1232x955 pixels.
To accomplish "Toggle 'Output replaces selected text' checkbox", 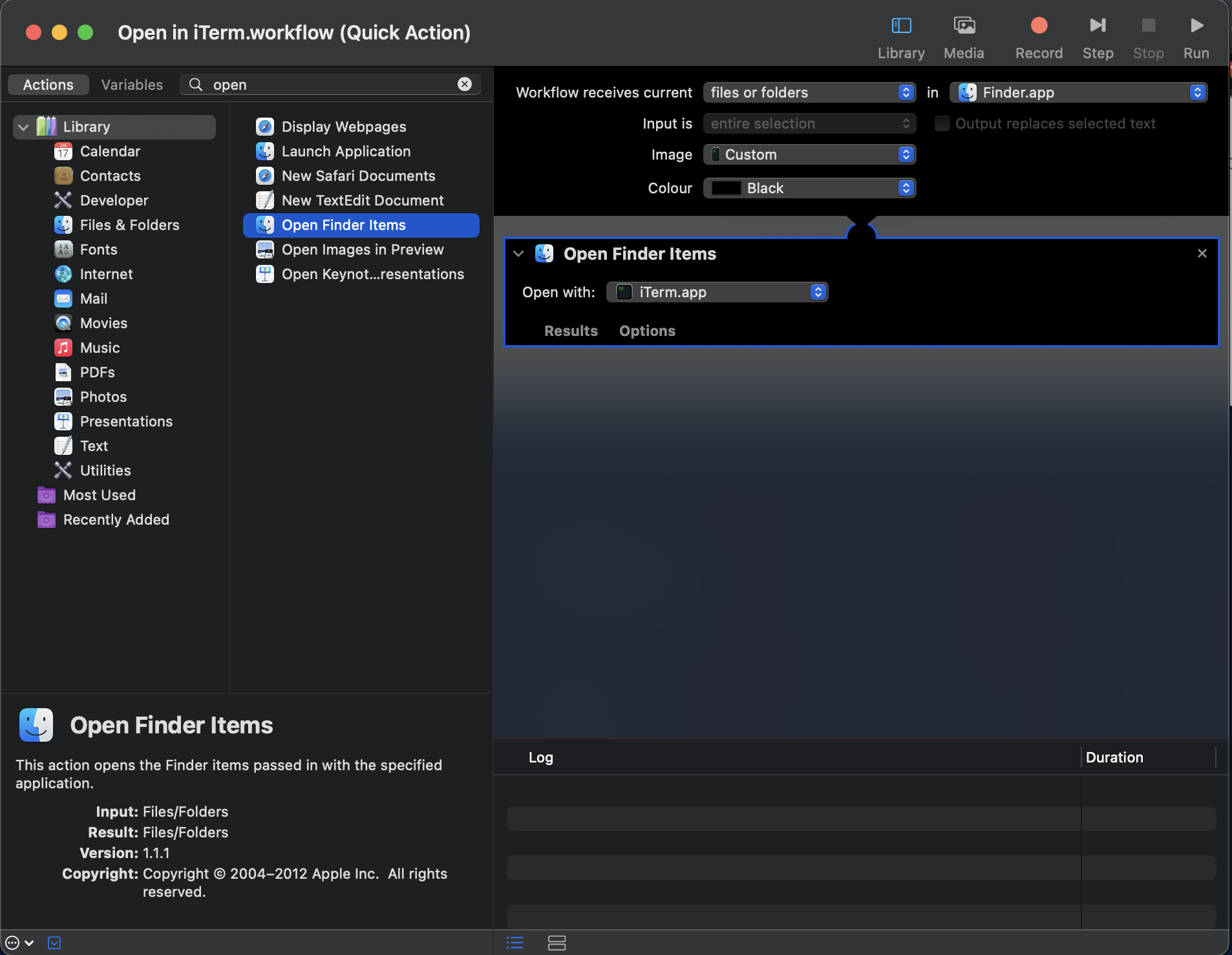I will pyautogui.click(x=942, y=124).
